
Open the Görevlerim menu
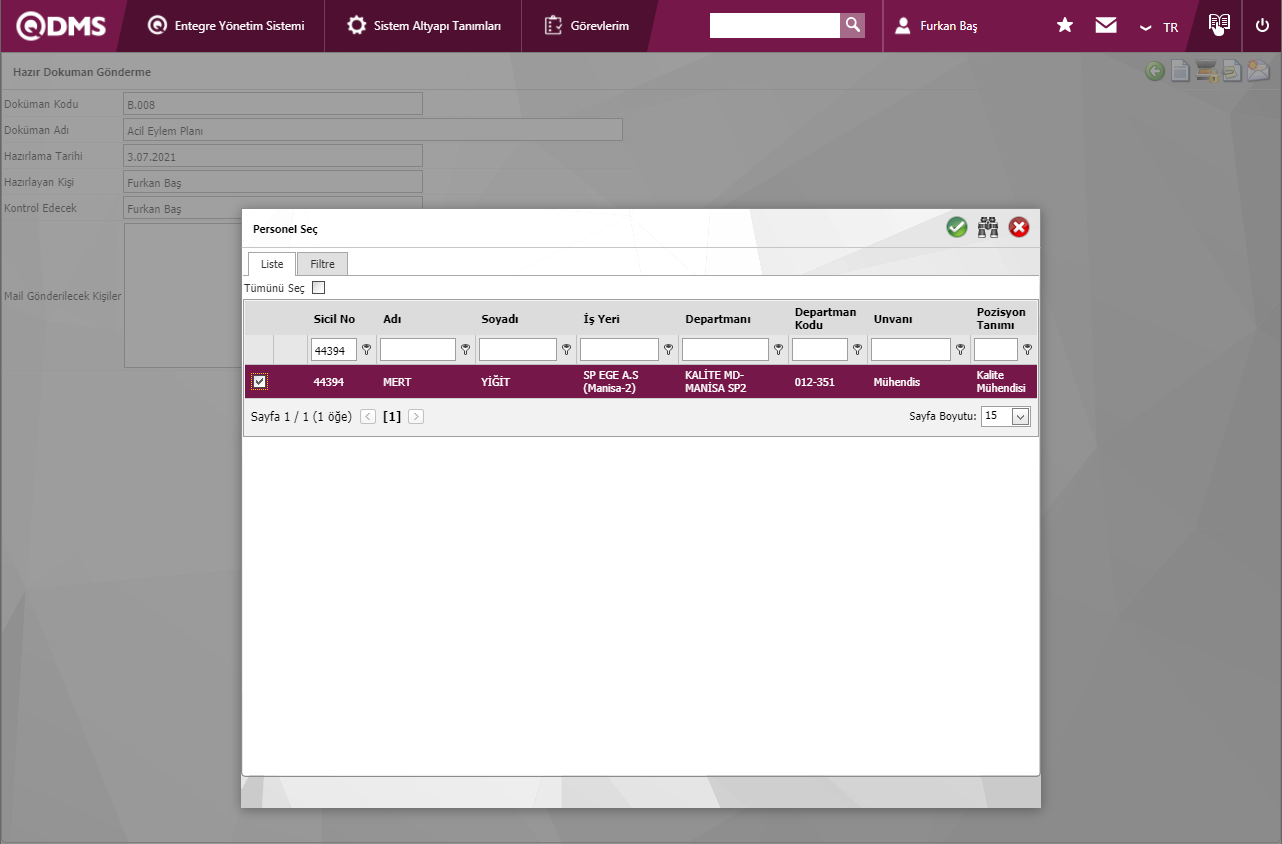click(x=587, y=26)
